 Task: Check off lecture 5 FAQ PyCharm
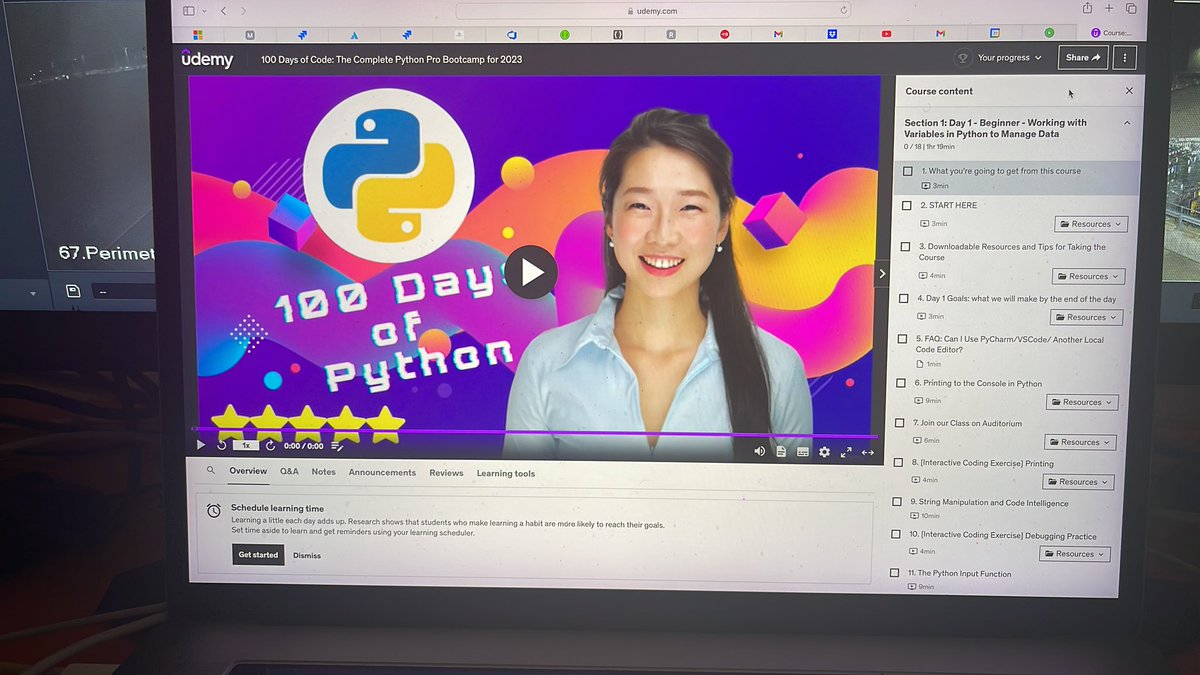click(903, 339)
